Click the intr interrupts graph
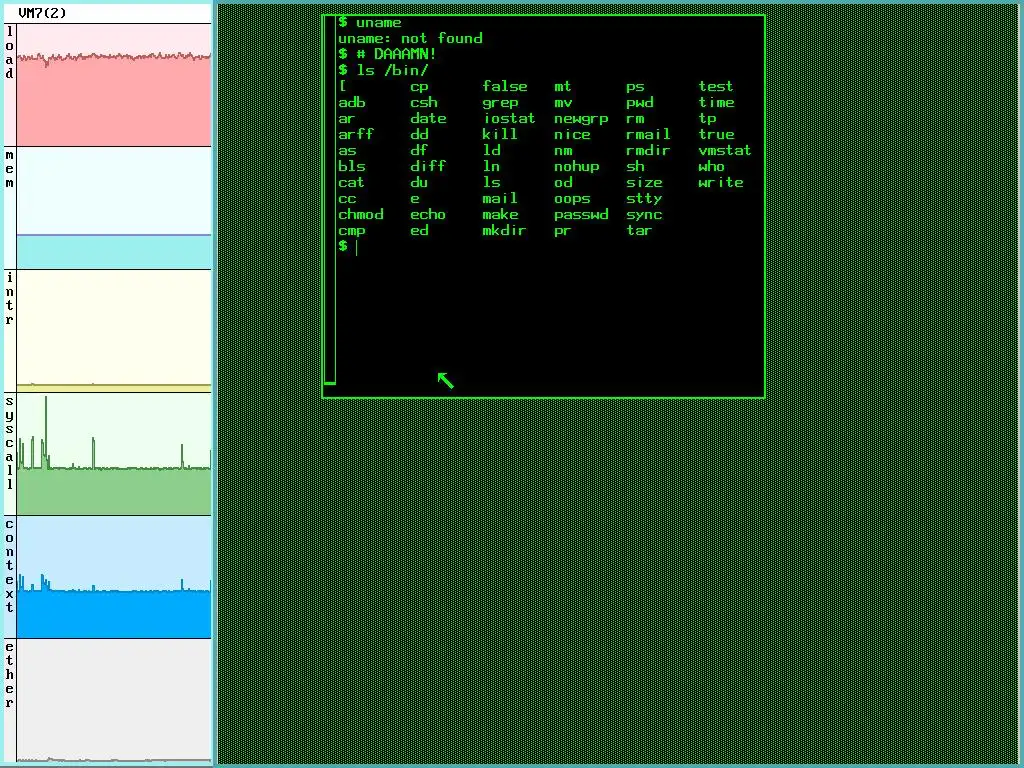1024x768 pixels. pyautogui.click(x=114, y=331)
